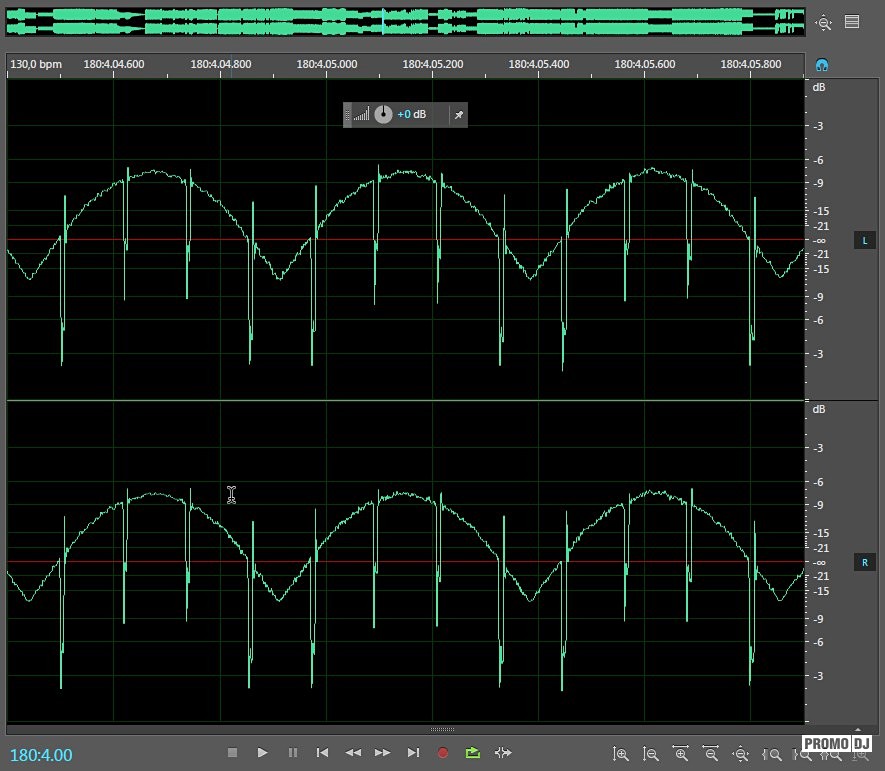The height and width of the screenshot is (771, 885).
Task: Click the Stop playback button
Action: coord(232,752)
